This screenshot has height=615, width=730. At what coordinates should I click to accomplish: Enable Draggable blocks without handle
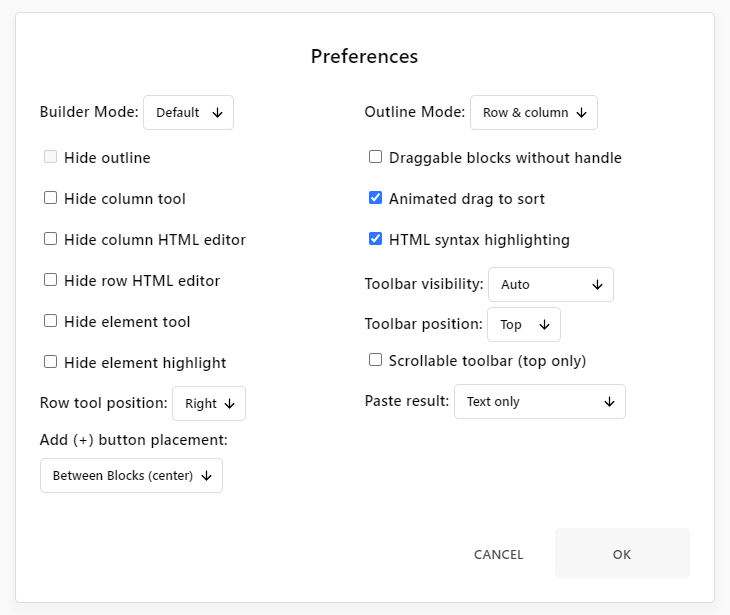[375, 157]
